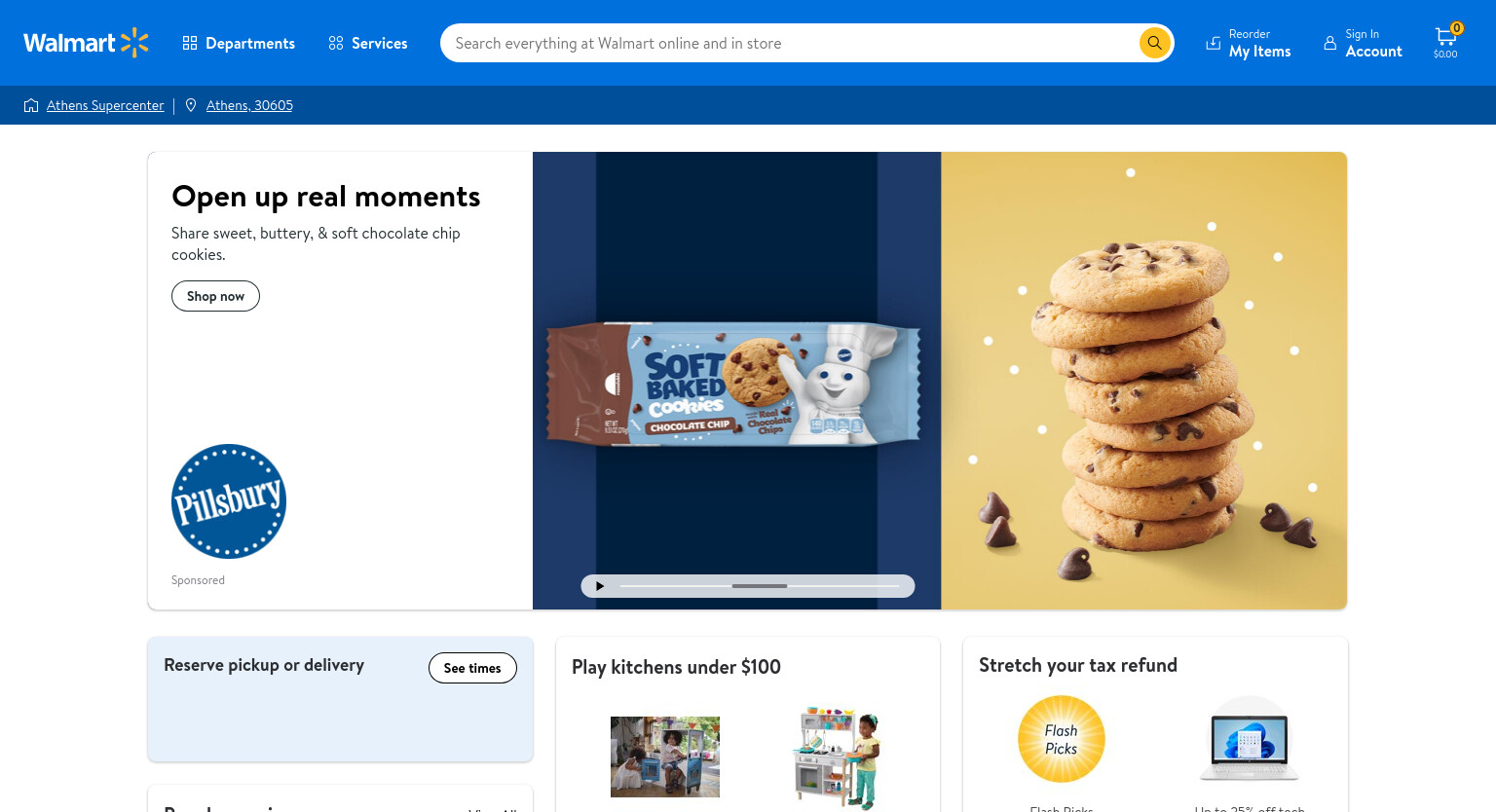
Task: Click the See times button
Action: (x=472, y=668)
